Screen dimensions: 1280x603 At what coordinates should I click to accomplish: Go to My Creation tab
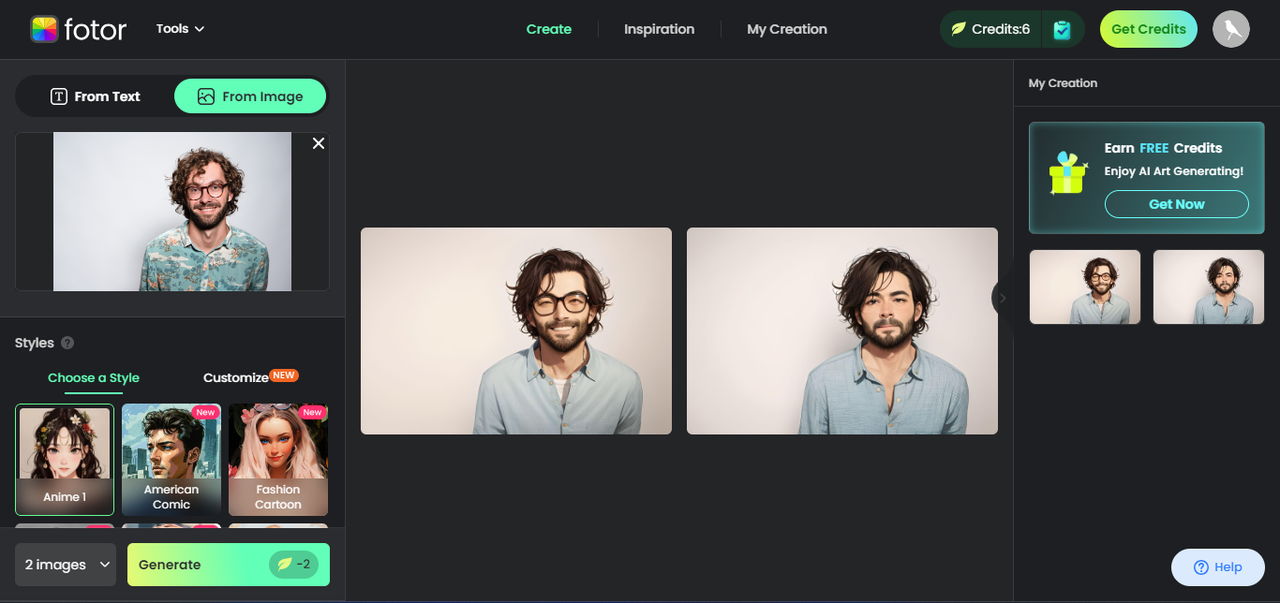787,29
